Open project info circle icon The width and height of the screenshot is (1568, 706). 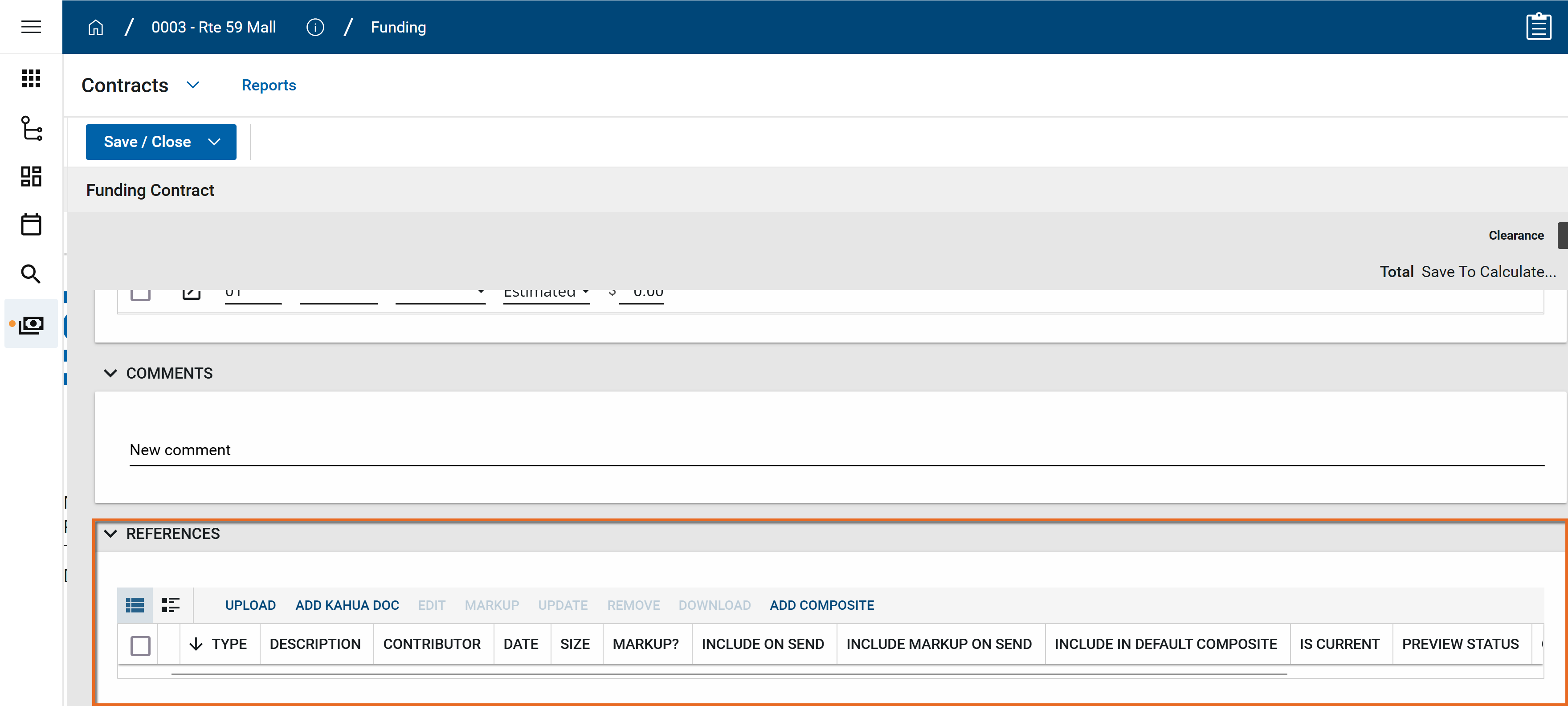pyautogui.click(x=314, y=27)
